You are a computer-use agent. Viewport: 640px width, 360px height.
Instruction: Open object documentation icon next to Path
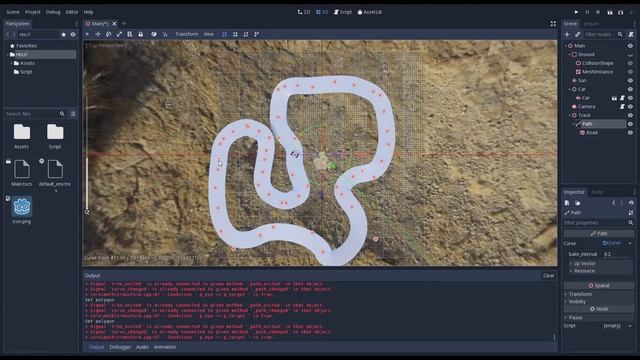(x=631, y=213)
